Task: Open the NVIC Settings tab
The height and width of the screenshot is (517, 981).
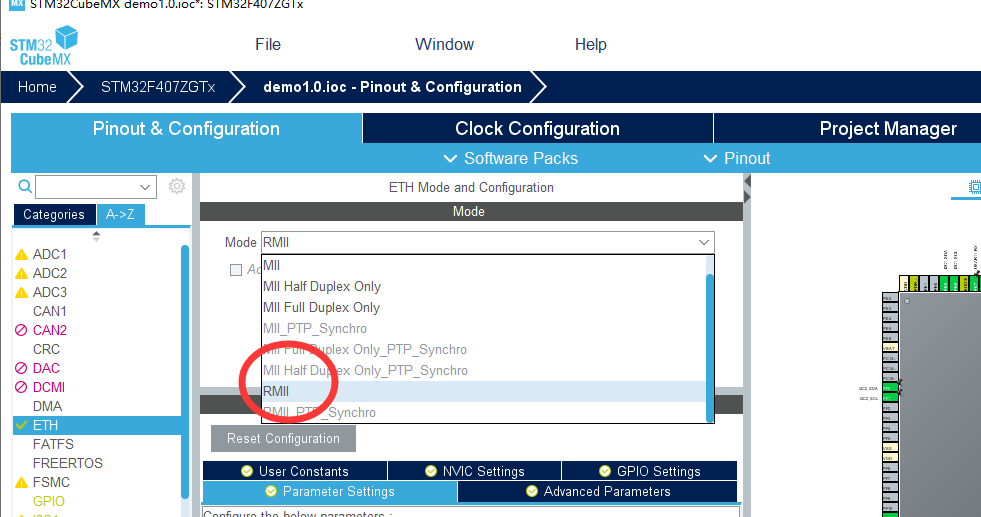Action: (474, 471)
